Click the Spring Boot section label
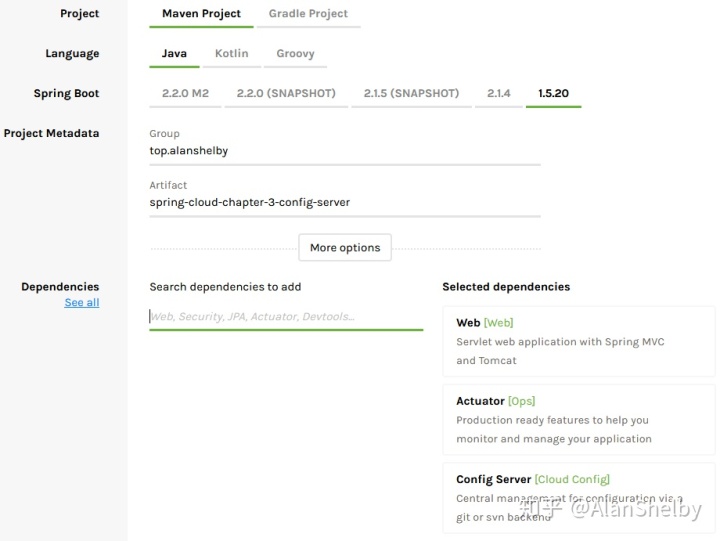Viewport: 720px width, 541px height. coord(67,93)
